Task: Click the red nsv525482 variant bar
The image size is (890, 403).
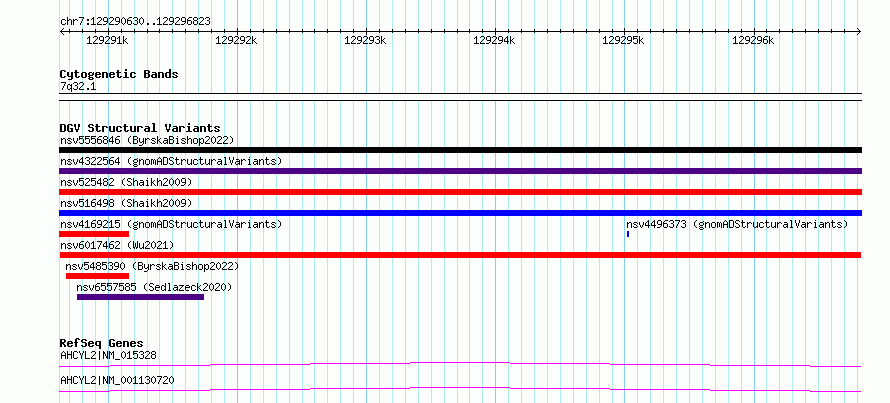Action: pos(460,192)
